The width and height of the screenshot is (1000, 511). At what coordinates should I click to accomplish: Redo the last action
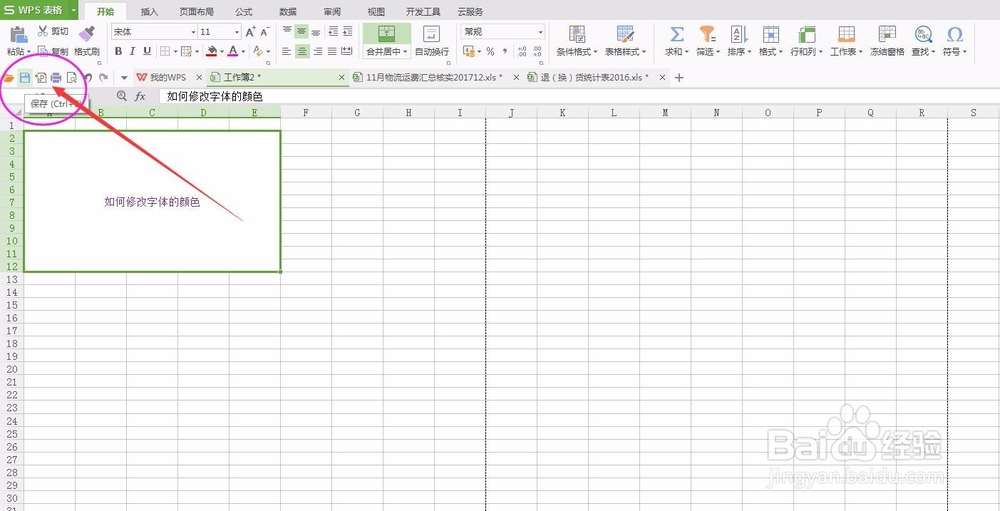pos(103,78)
